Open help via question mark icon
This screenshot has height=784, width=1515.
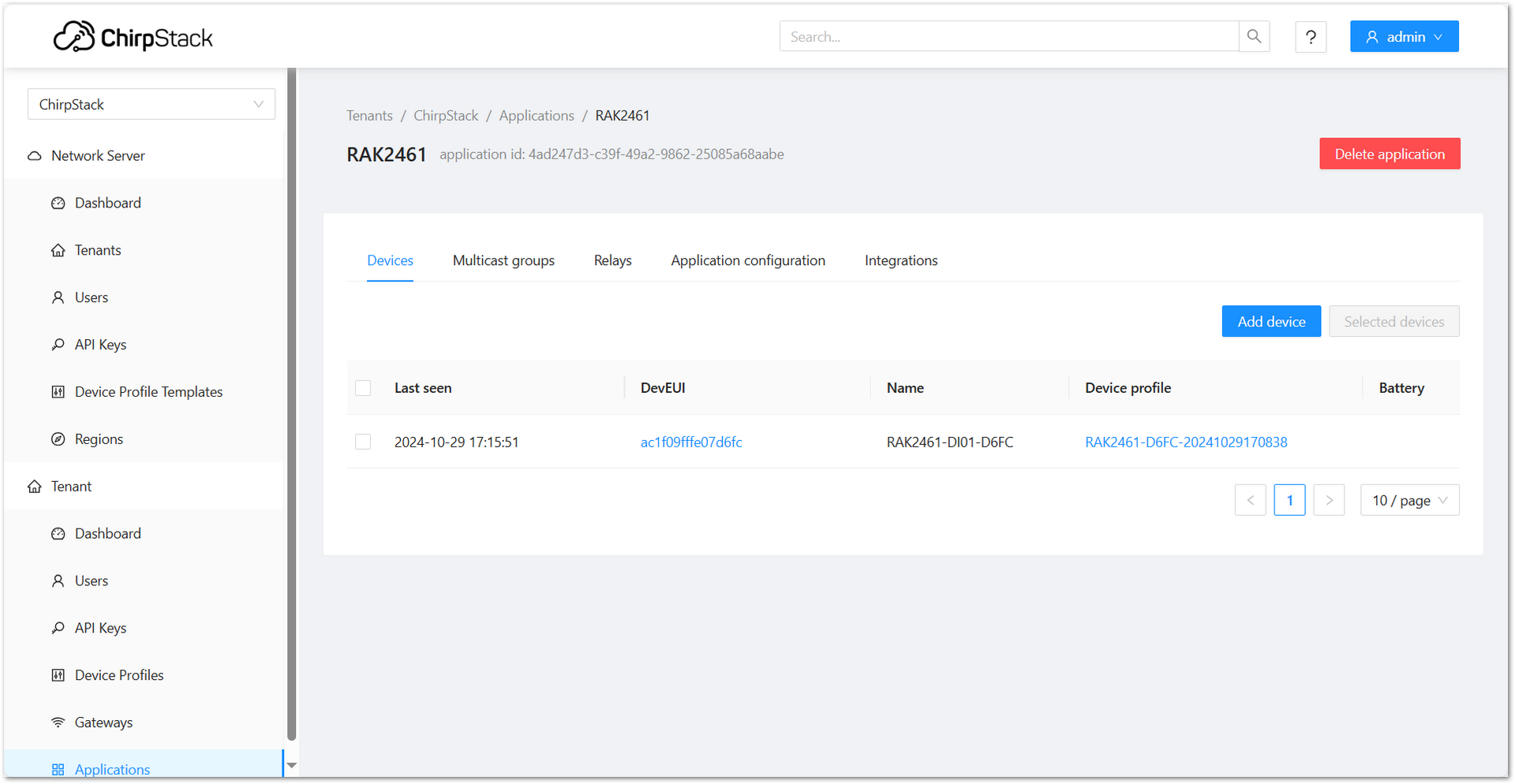[1311, 37]
